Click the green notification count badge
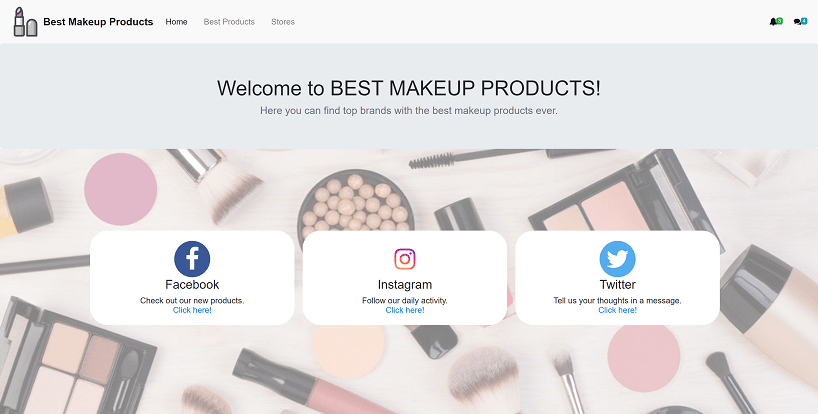This screenshot has height=414, width=818. pyautogui.click(x=779, y=21)
